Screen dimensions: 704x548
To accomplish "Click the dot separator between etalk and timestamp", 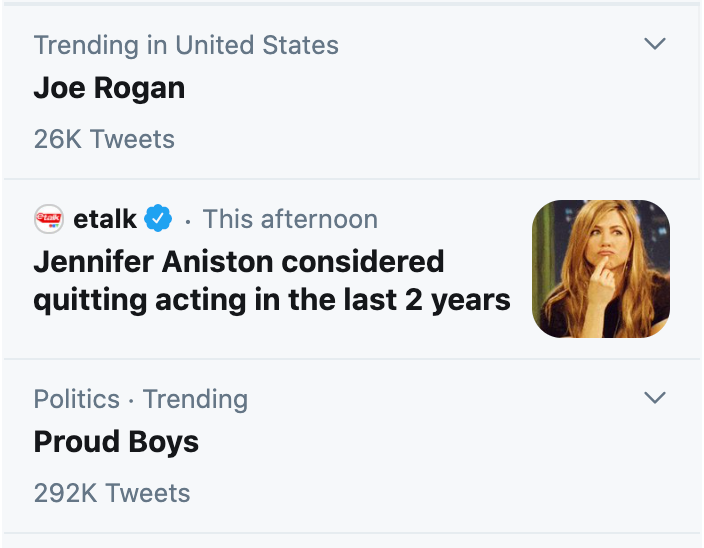I will point(188,220).
